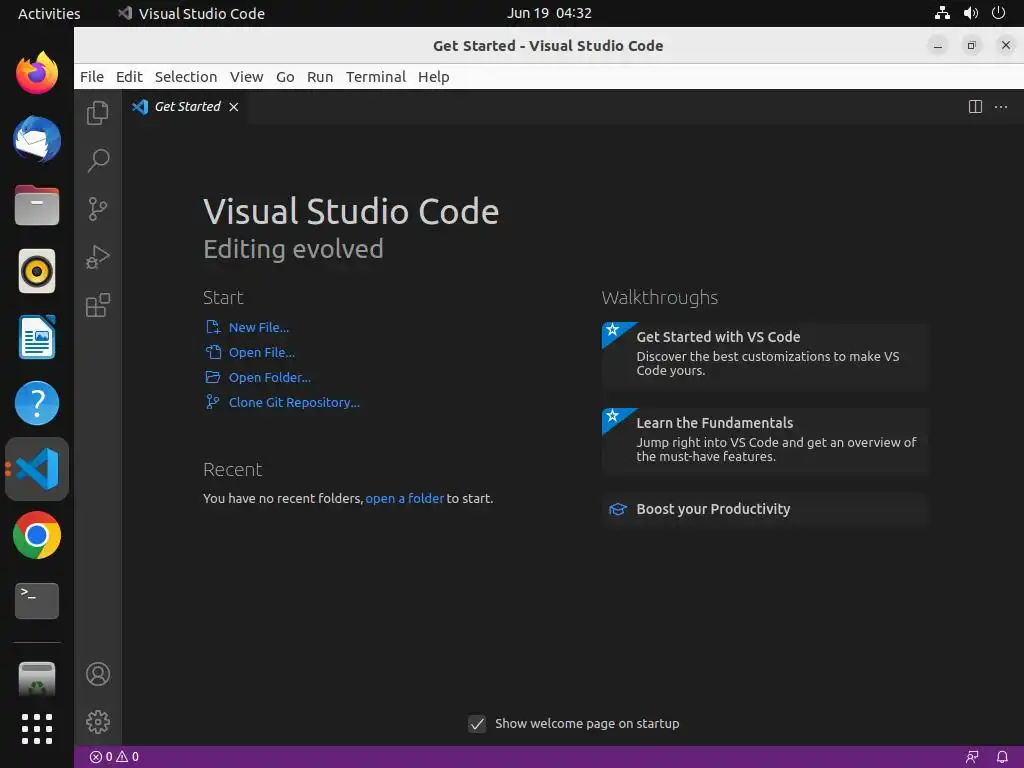Click the Visual Studio Code dock icon
1024x768 pixels.
click(37, 469)
